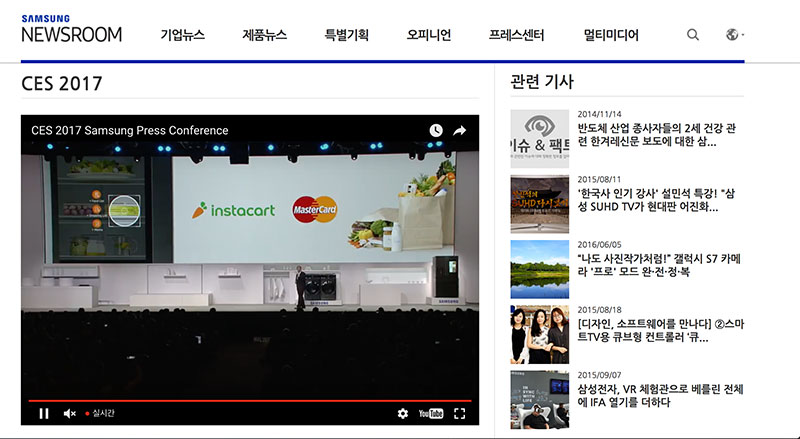
Task: Open the 이슈 & 팩트 eye thumbnail
Action: coord(540,138)
